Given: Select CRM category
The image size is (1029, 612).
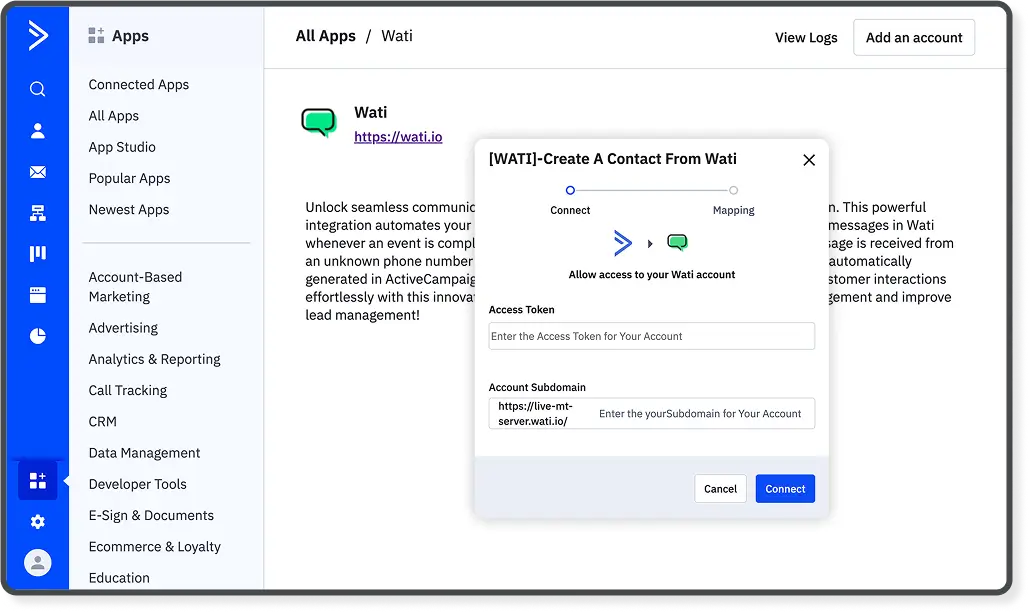Looking at the screenshot, I should (102, 422).
